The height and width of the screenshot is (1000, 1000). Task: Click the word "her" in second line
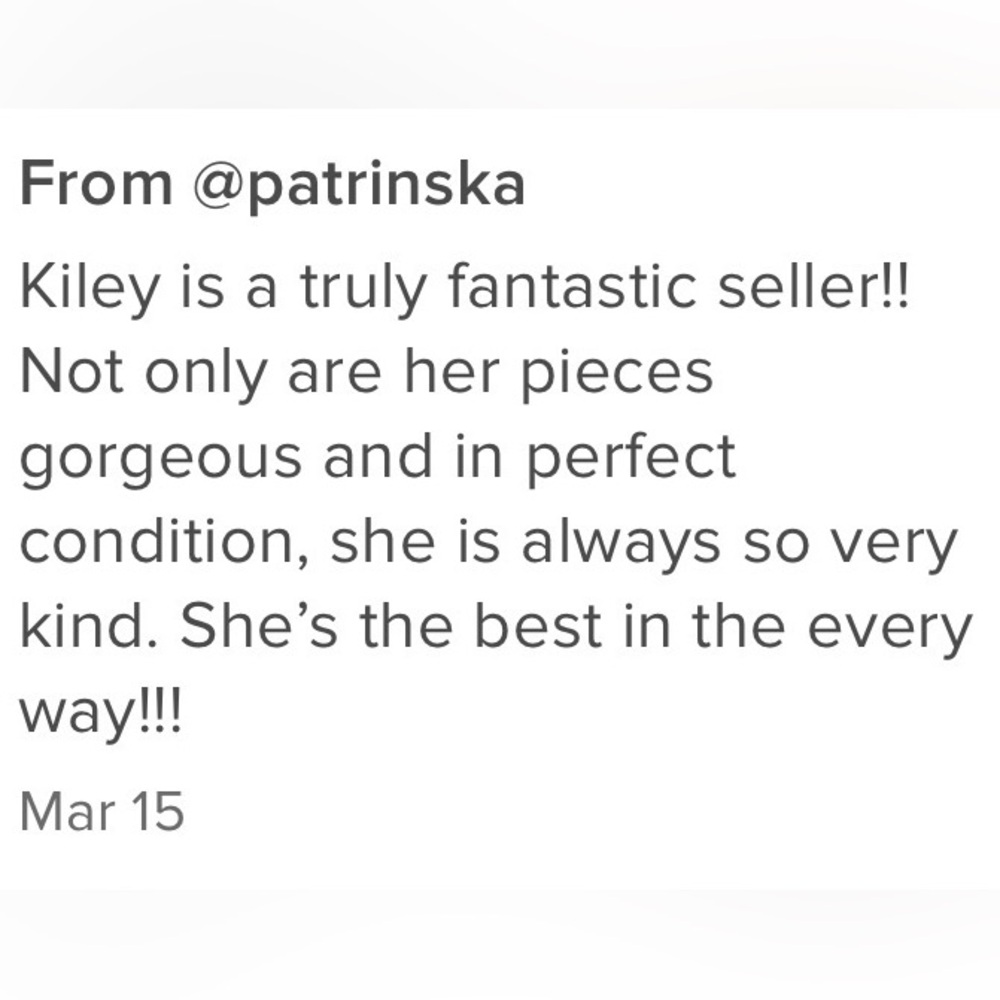pyautogui.click(x=458, y=373)
